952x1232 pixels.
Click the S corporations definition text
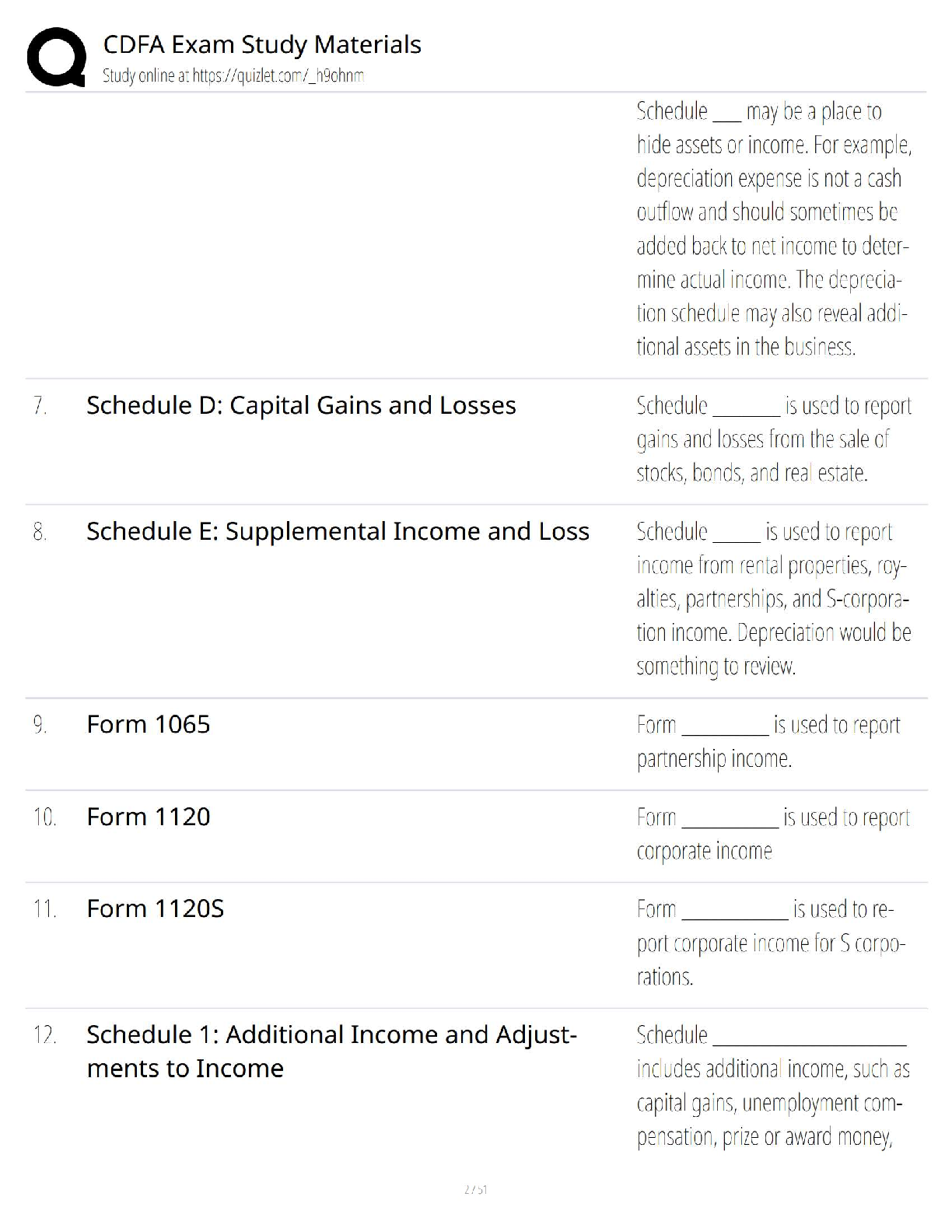[x=770, y=943]
